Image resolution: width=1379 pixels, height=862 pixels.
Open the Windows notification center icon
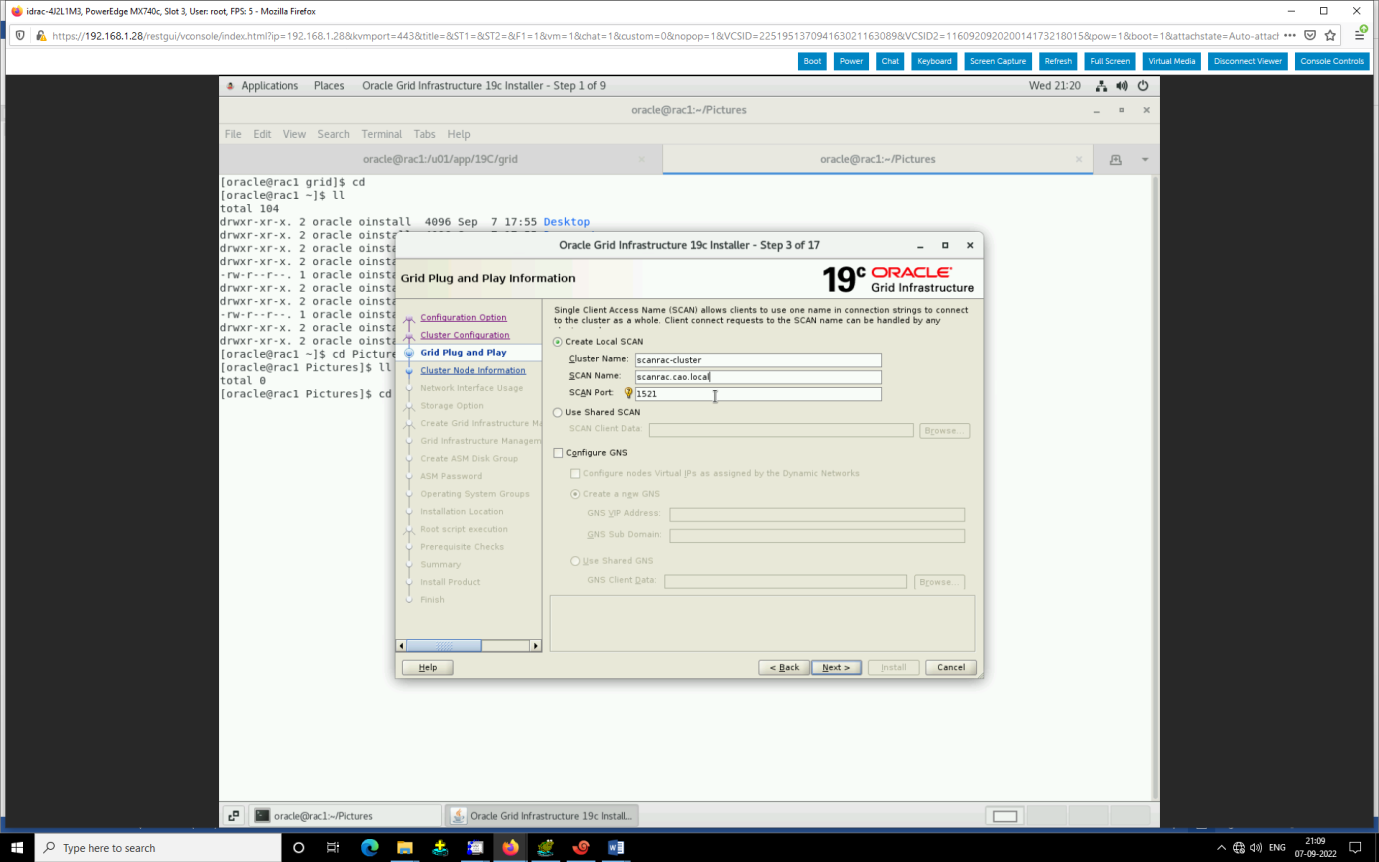point(1355,848)
